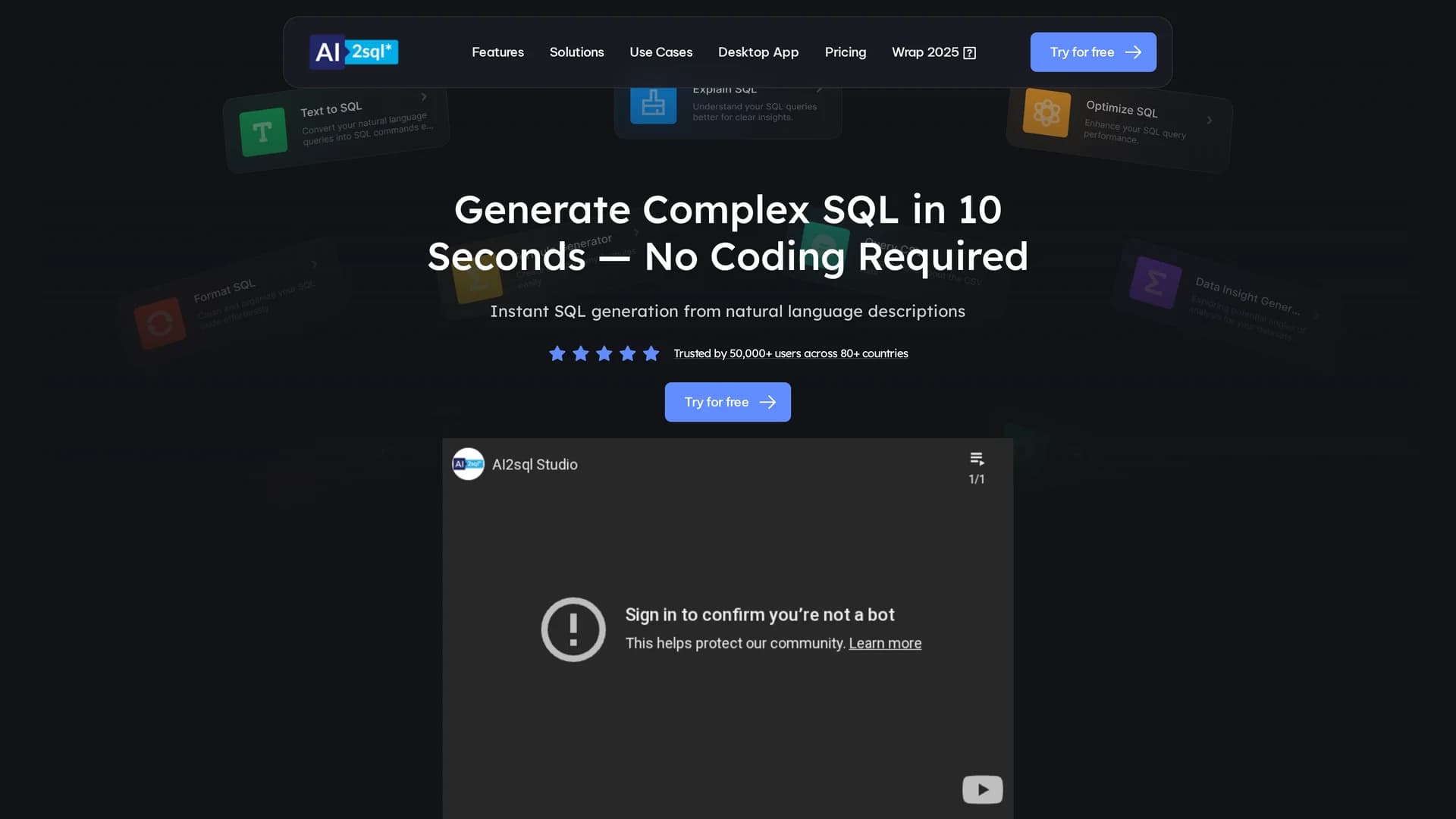Image resolution: width=1456 pixels, height=819 pixels.
Task: Click the red Format SQL icon
Action: pyautogui.click(x=159, y=324)
